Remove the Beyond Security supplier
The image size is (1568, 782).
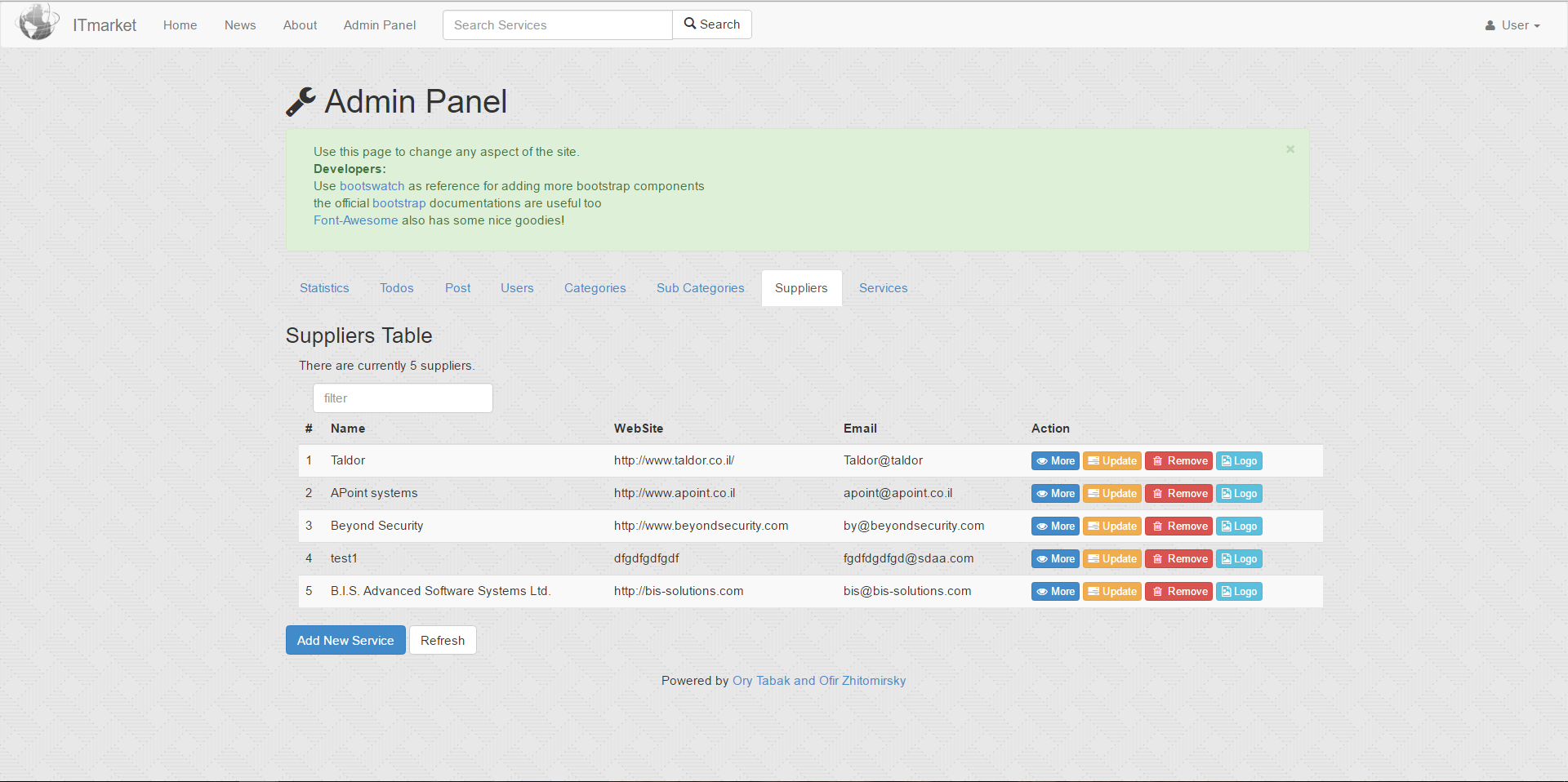click(1178, 527)
